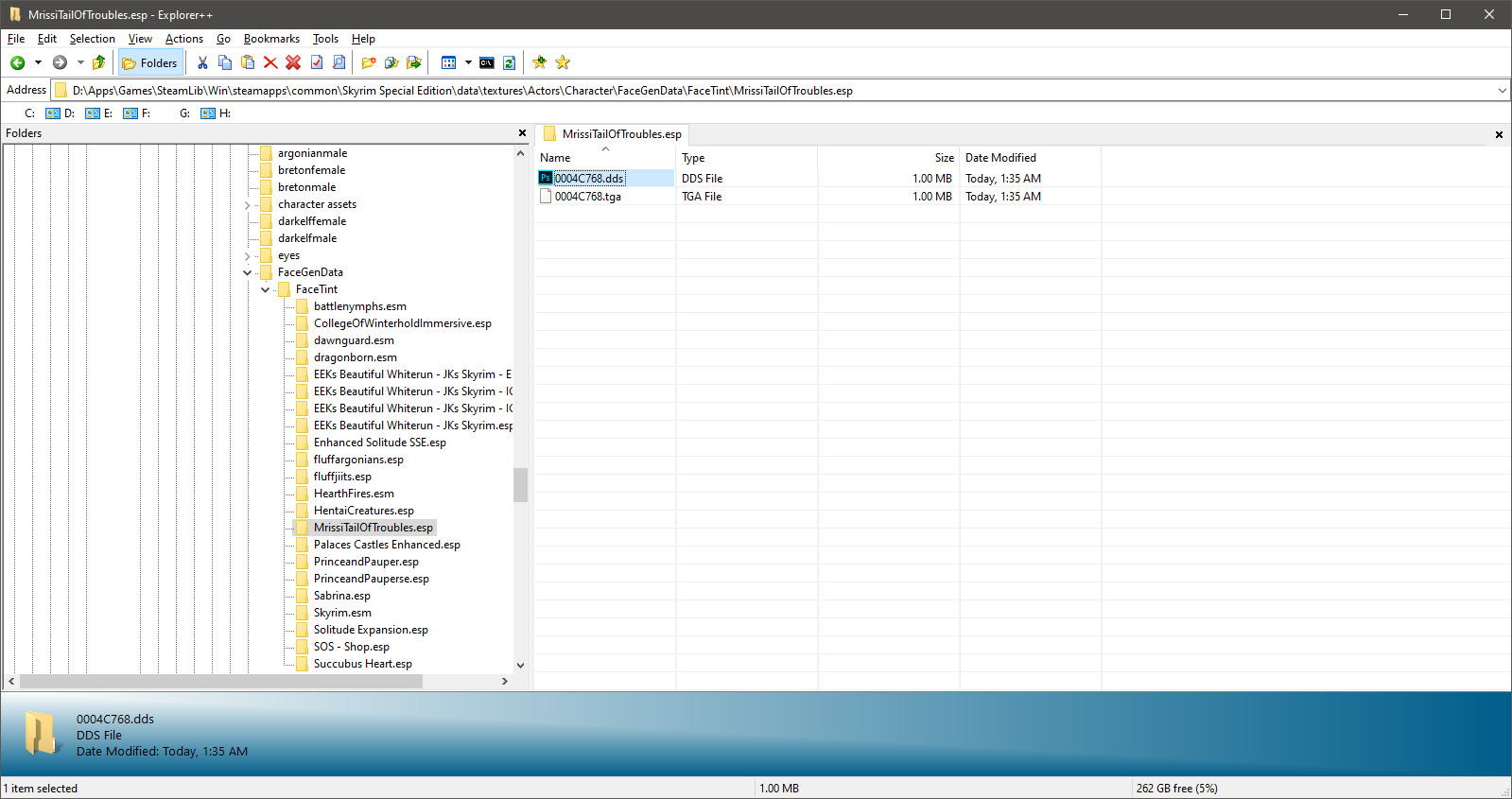Select the HearthFires.esm folder

(354, 494)
